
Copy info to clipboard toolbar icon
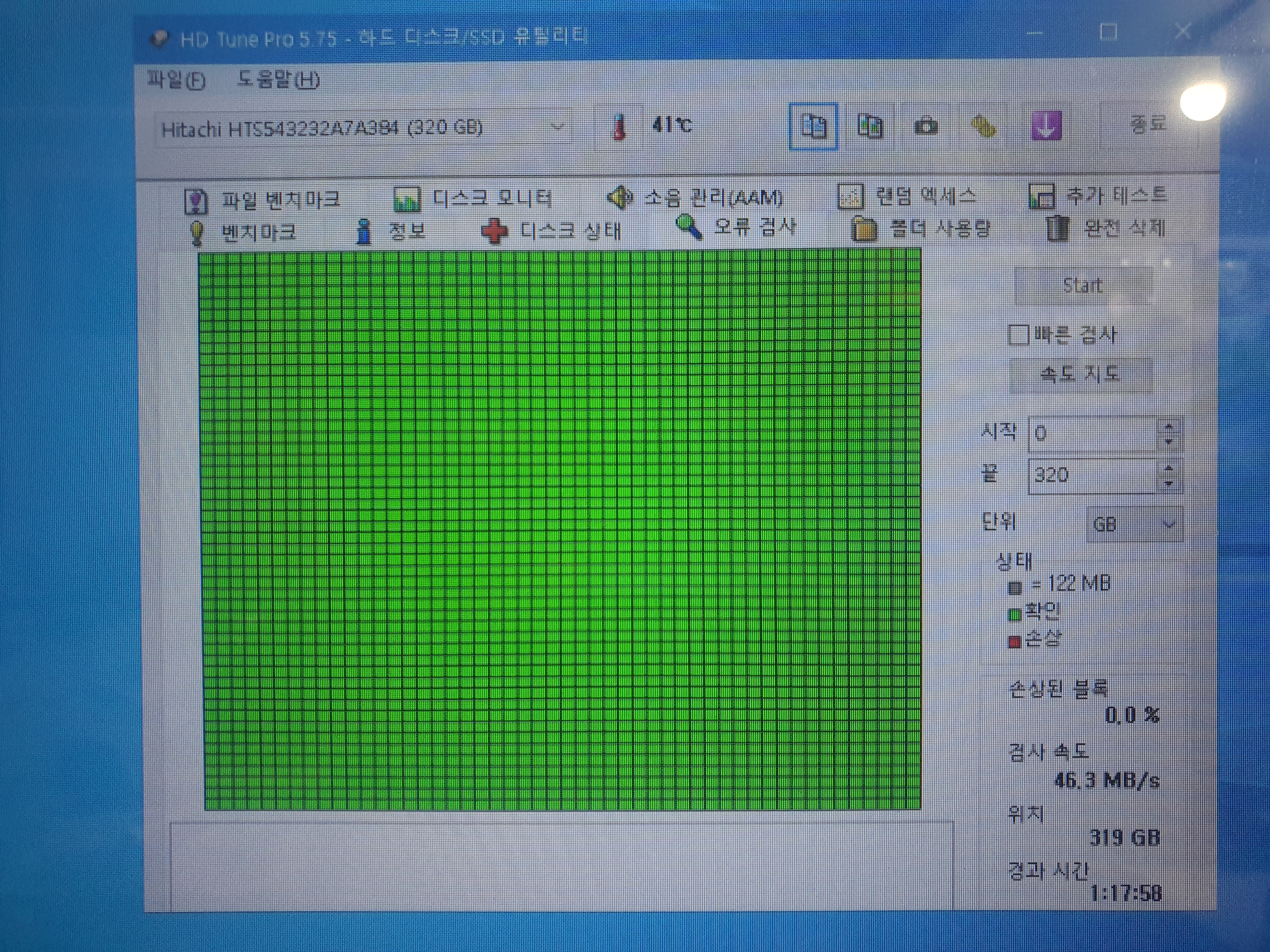[x=814, y=126]
